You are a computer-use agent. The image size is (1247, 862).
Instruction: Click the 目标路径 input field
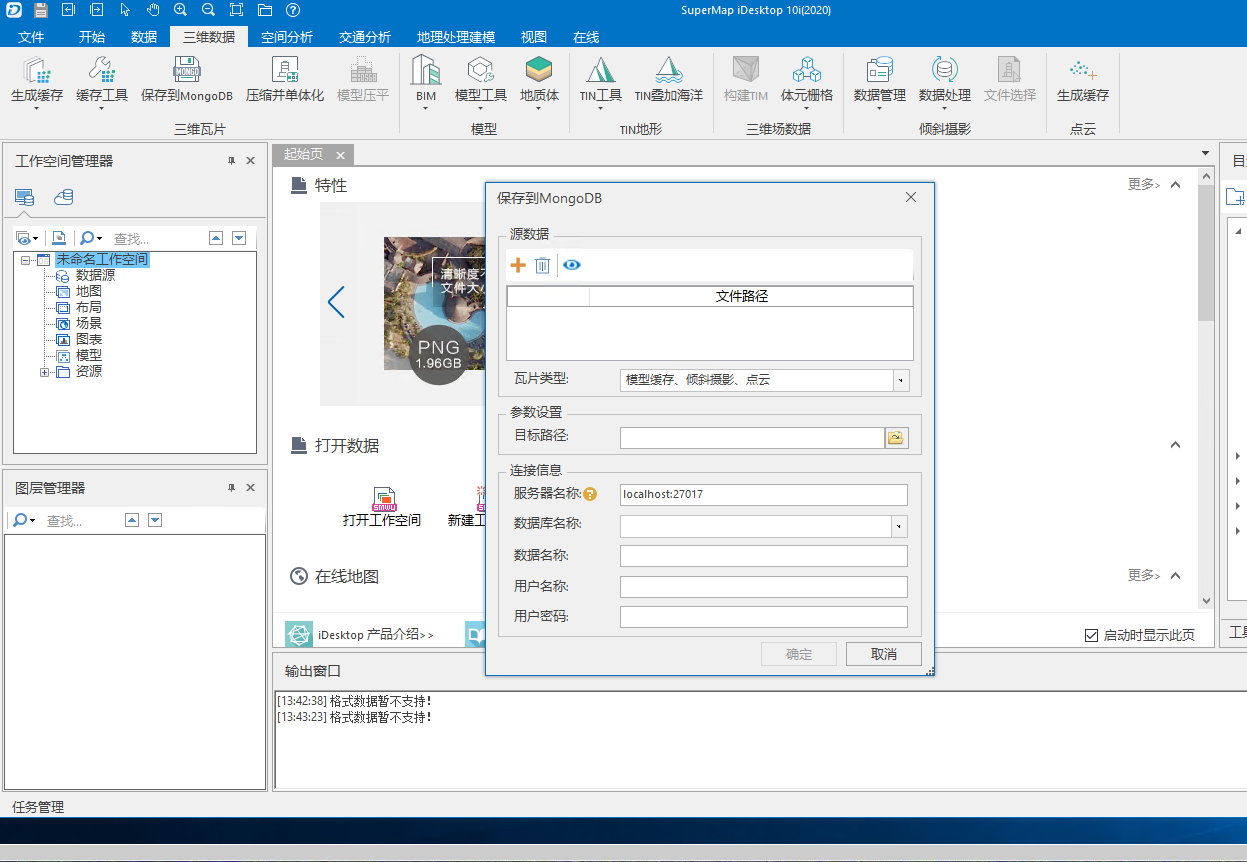pyautogui.click(x=752, y=438)
